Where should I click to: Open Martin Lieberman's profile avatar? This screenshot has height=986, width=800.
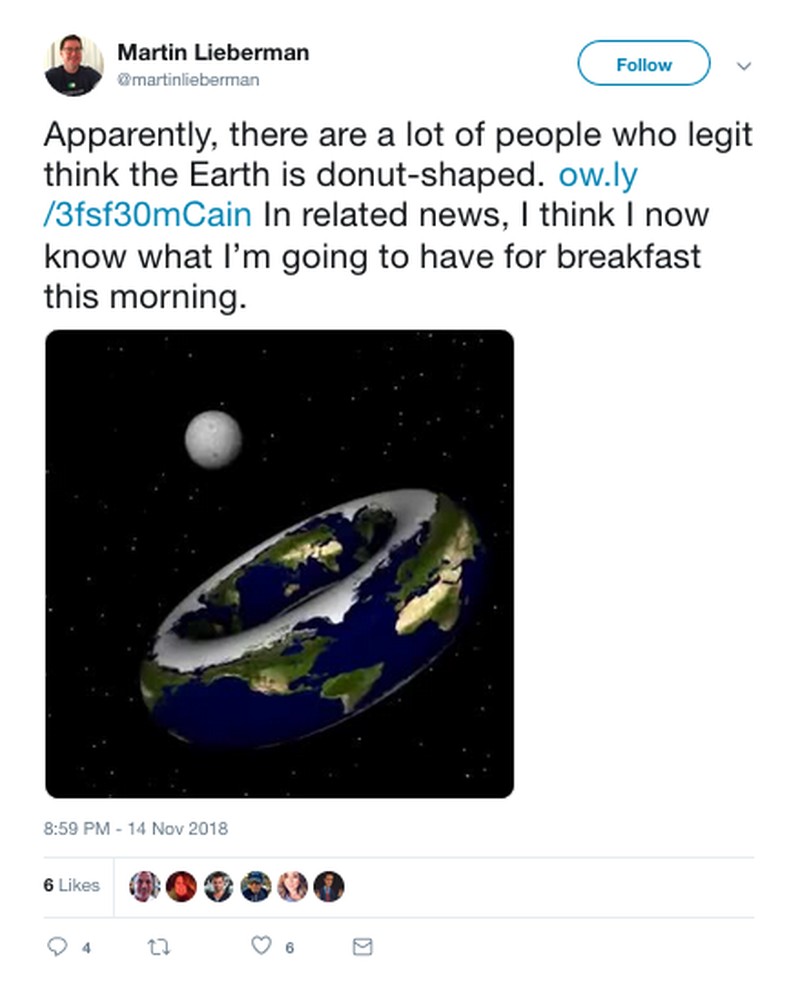coord(73,65)
